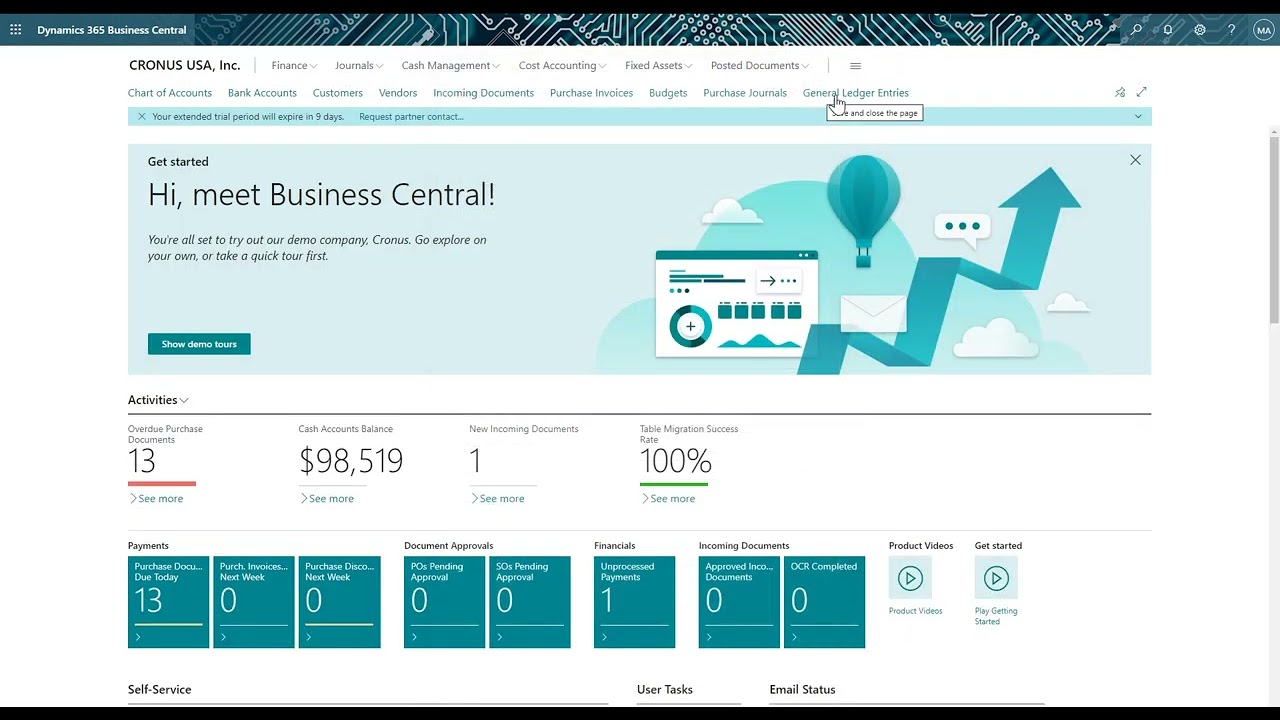Dismiss the trial period notification

(x=142, y=117)
